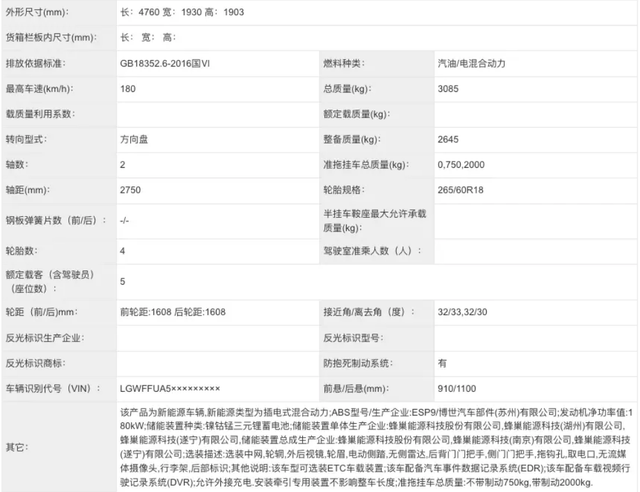Click the 其它 row label
640x492 pixels.
[x=19, y=446]
